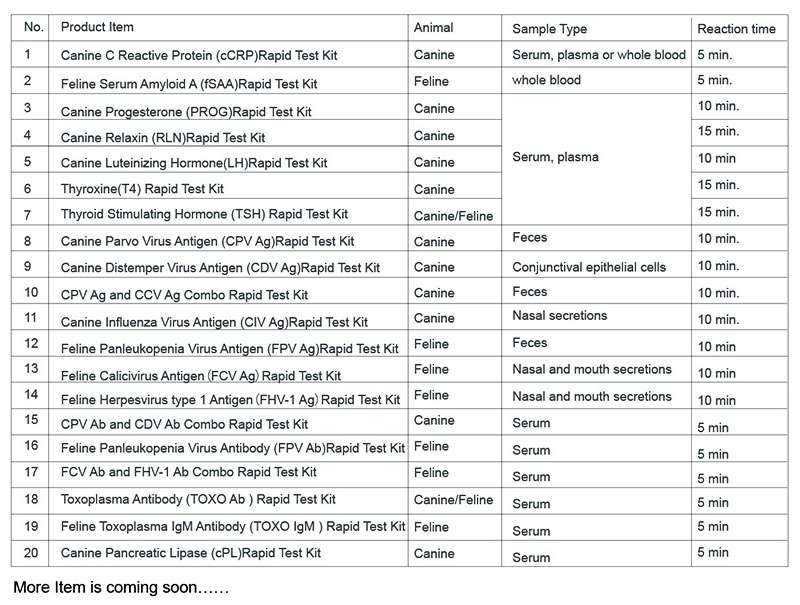Click the "Product Item" column header
Image resolution: width=800 pixels, height=605 pixels.
tap(97, 27)
